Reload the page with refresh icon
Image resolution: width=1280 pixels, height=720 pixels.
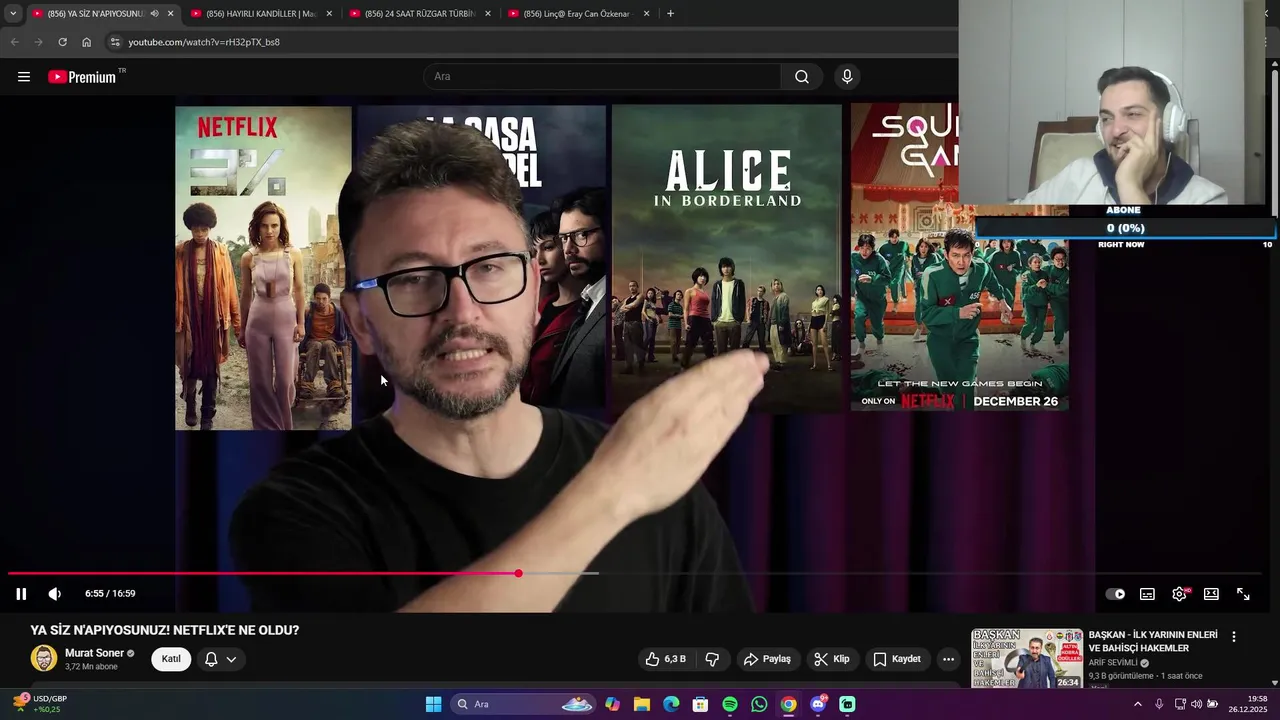coord(62,42)
